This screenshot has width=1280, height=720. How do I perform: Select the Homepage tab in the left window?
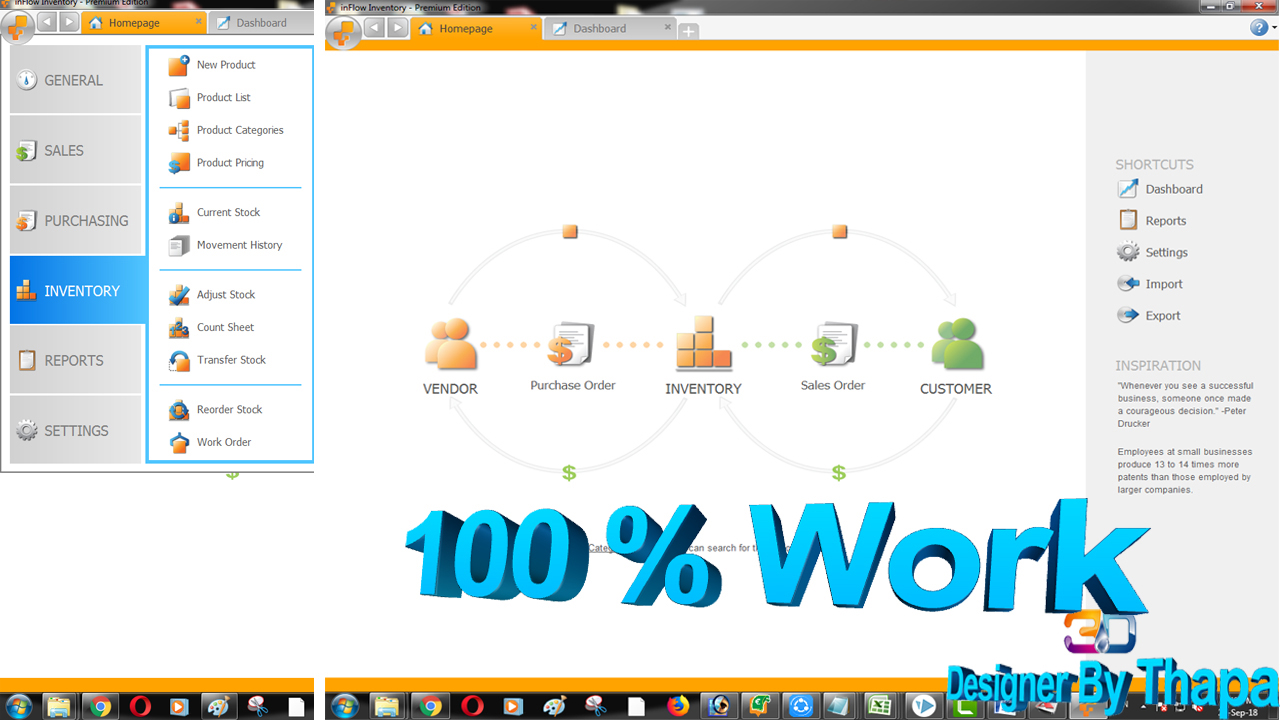[134, 23]
